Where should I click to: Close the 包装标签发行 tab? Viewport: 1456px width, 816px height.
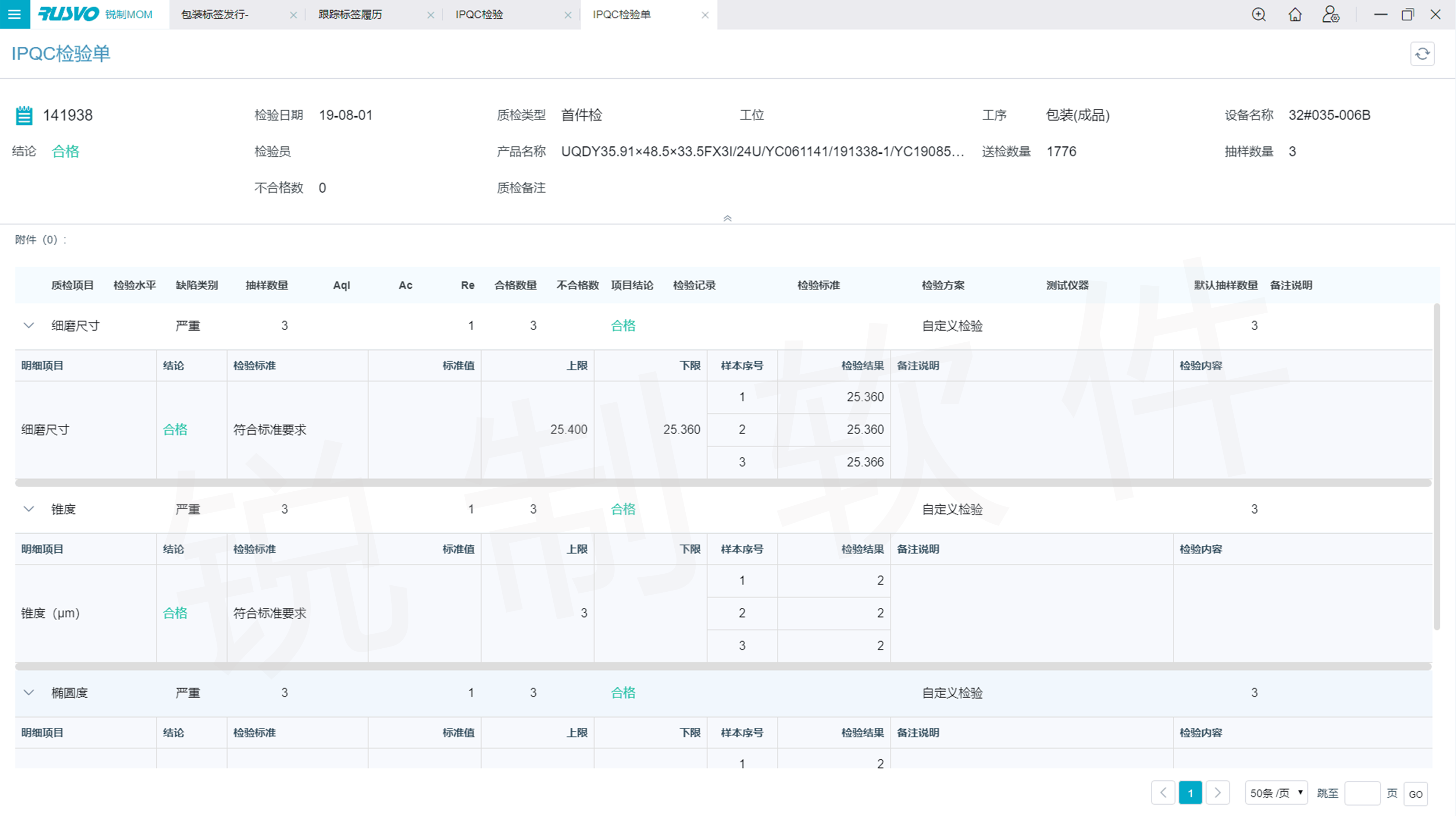[293, 15]
